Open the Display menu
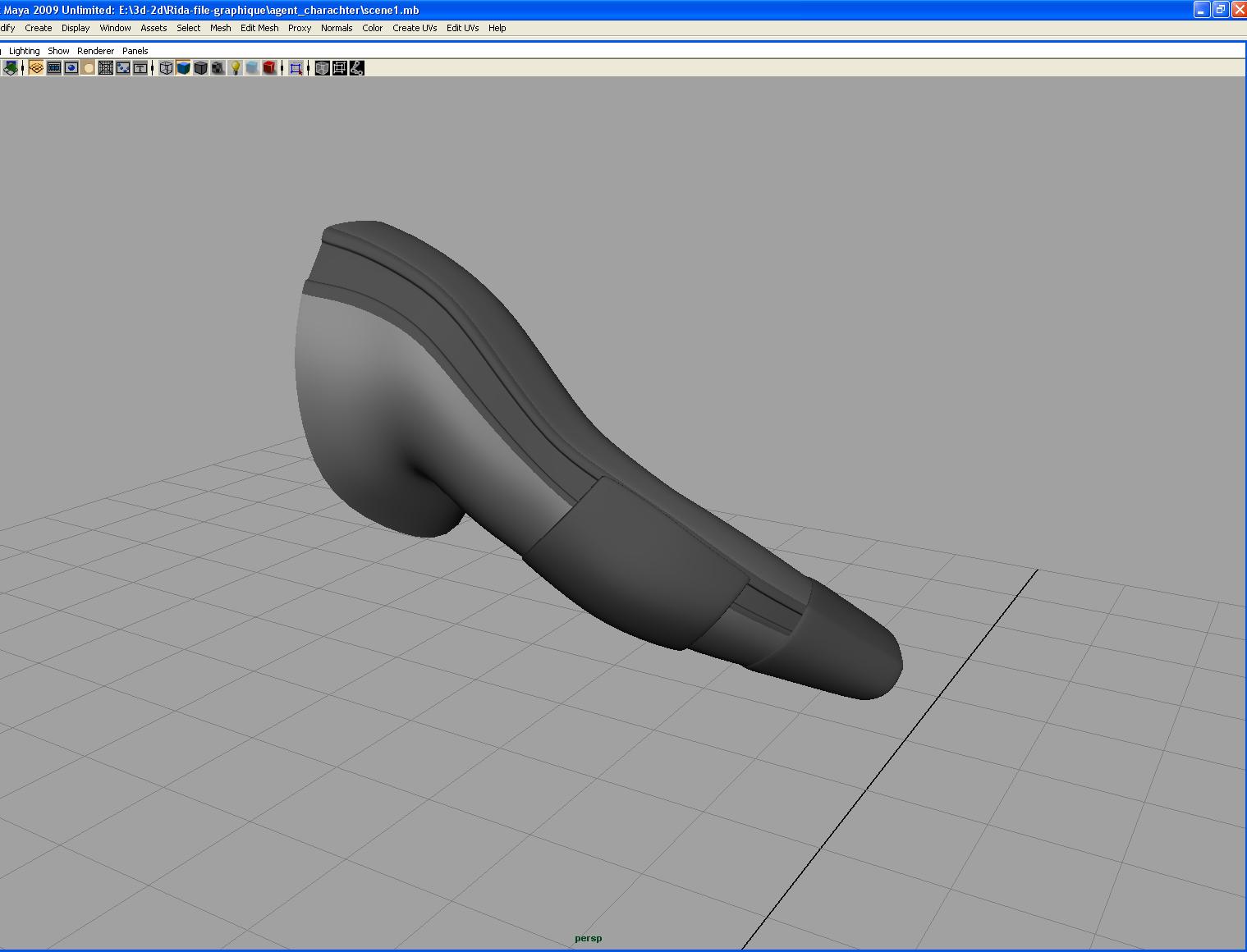 pos(76,28)
